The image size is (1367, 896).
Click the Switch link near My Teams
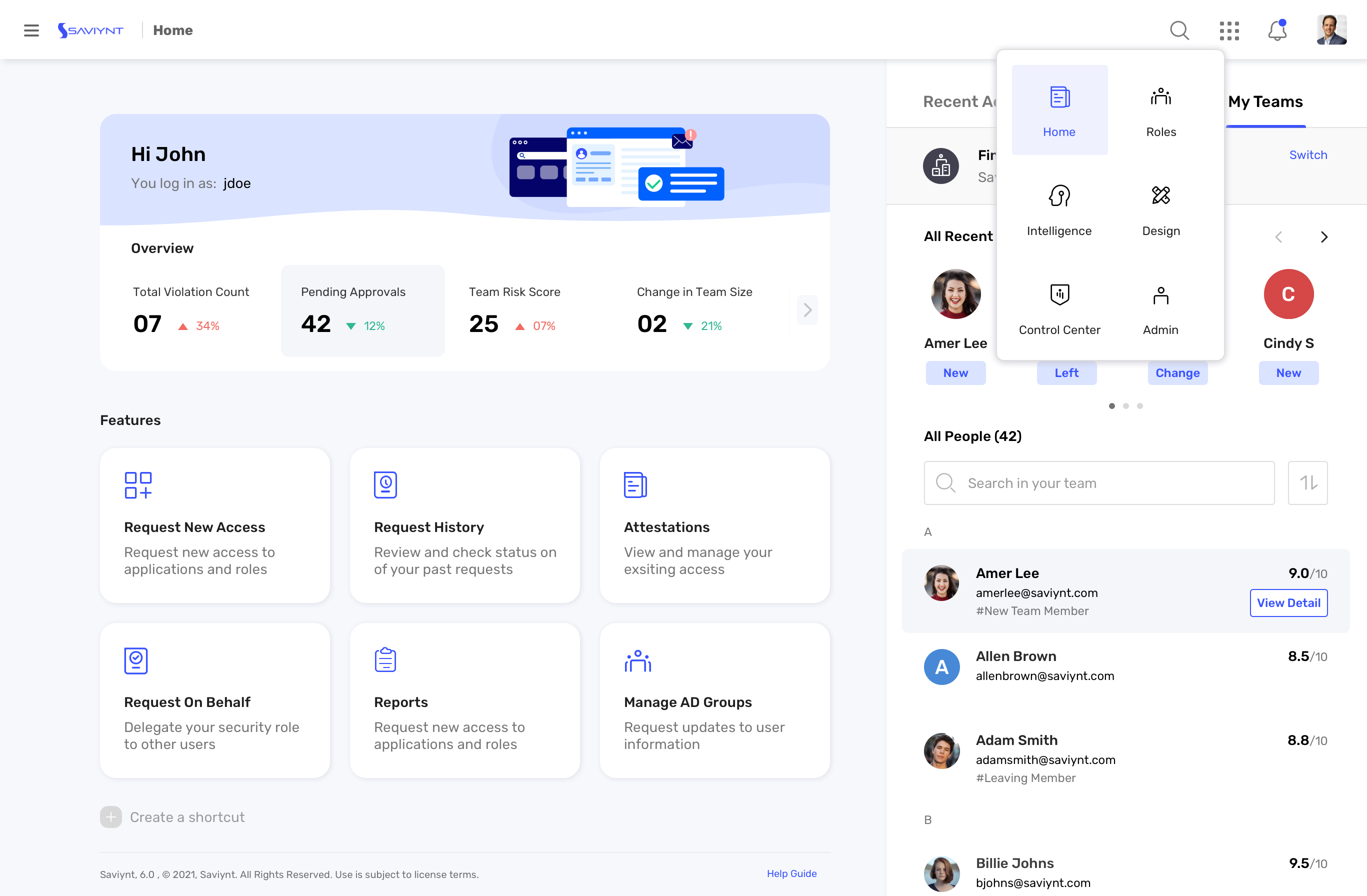coord(1308,154)
